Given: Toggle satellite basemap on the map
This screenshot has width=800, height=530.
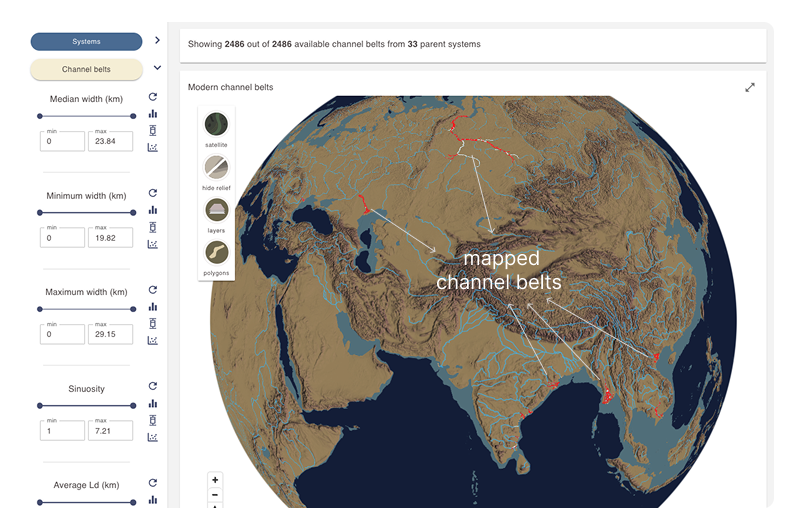Looking at the screenshot, I should [x=216, y=124].
